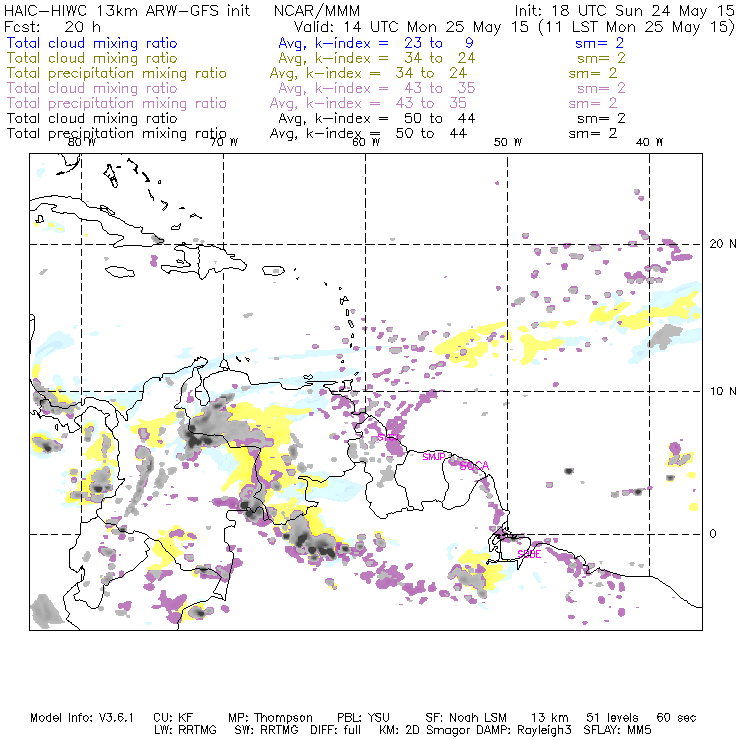Click the 'SF: Noah LSM' model setting
The image size is (740, 740).
tap(466, 718)
